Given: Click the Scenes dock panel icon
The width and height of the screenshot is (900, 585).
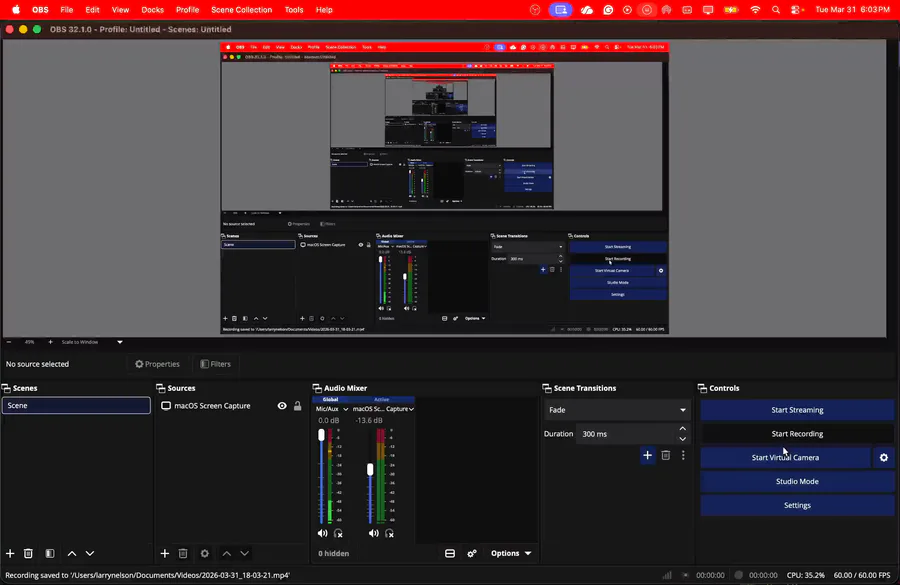Looking at the screenshot, I should [x=6, y=388].
